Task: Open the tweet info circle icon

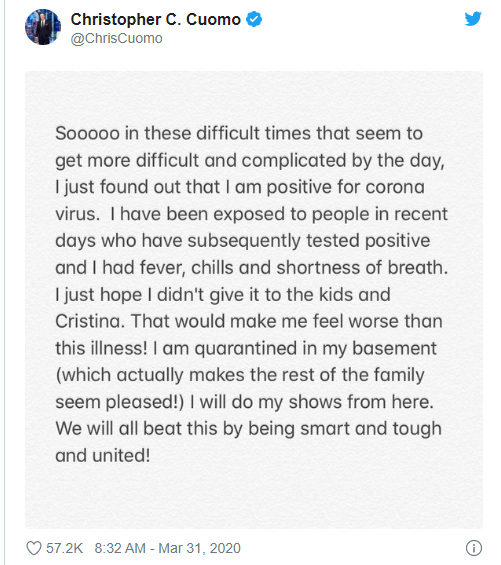Action: (x=474, y=548)
